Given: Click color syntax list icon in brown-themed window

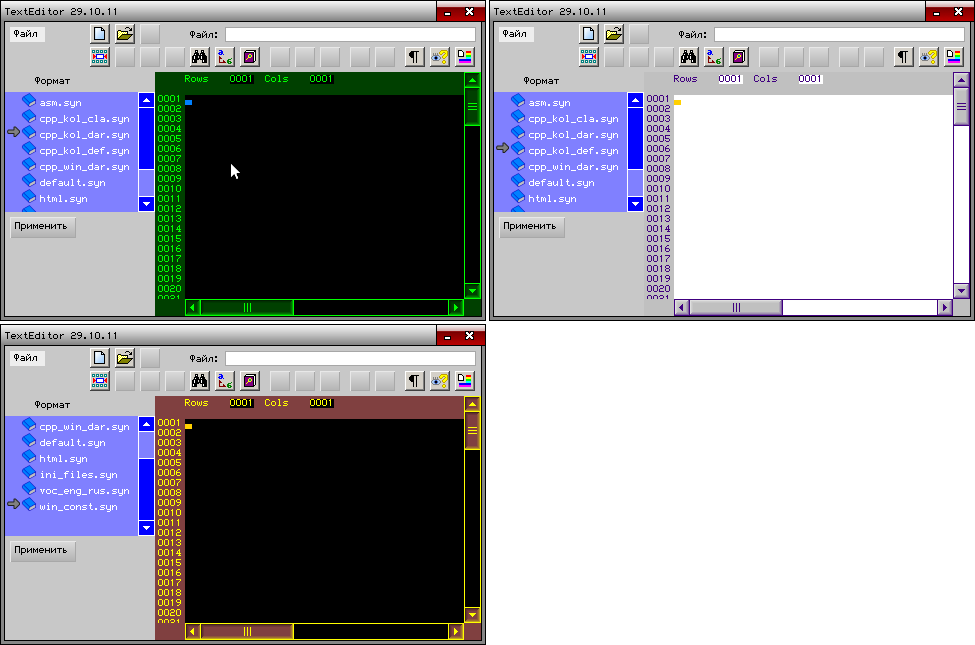Looking at the screenshot, I should 465,381.
